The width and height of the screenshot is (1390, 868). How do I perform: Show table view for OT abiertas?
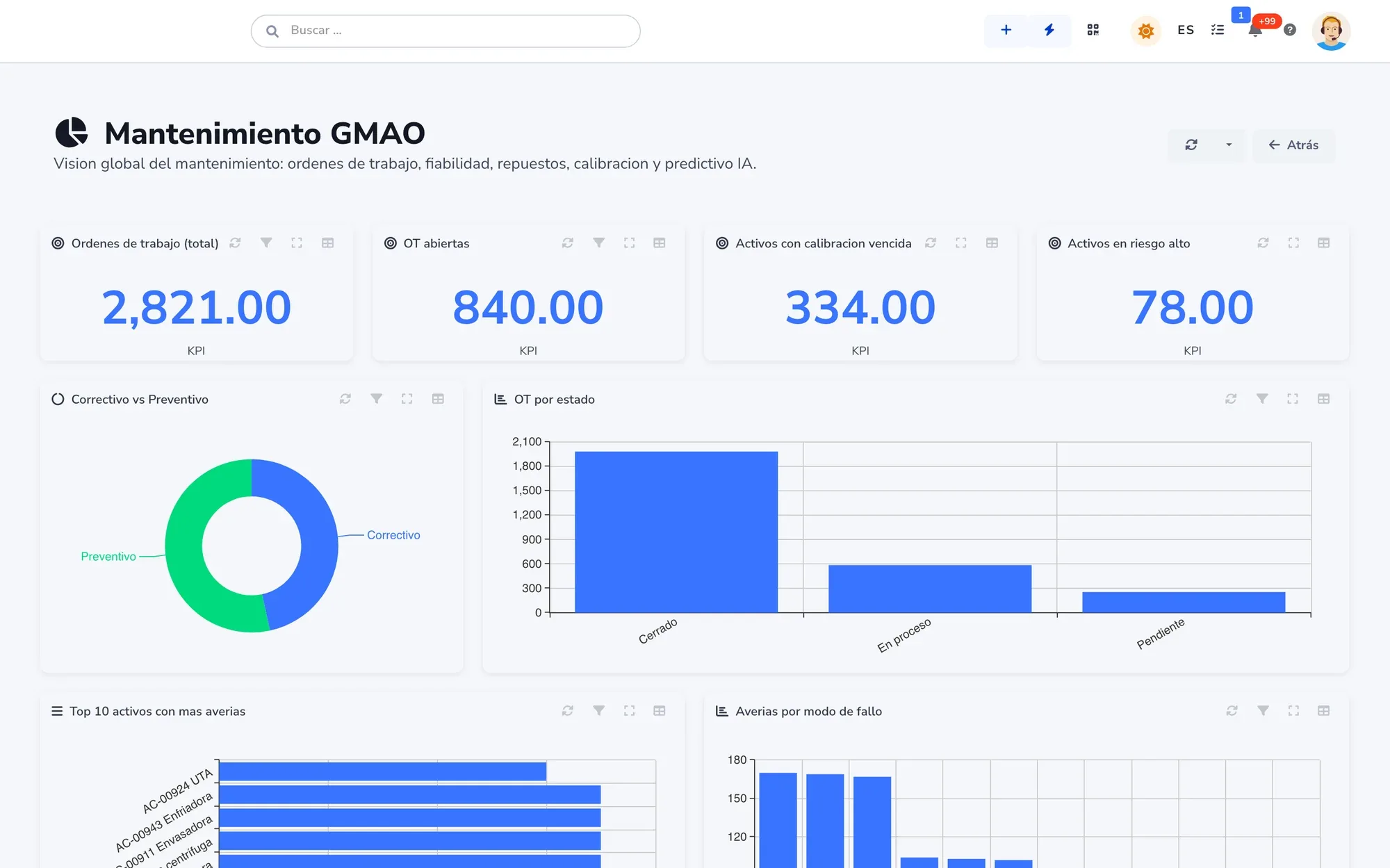(660, 243)
